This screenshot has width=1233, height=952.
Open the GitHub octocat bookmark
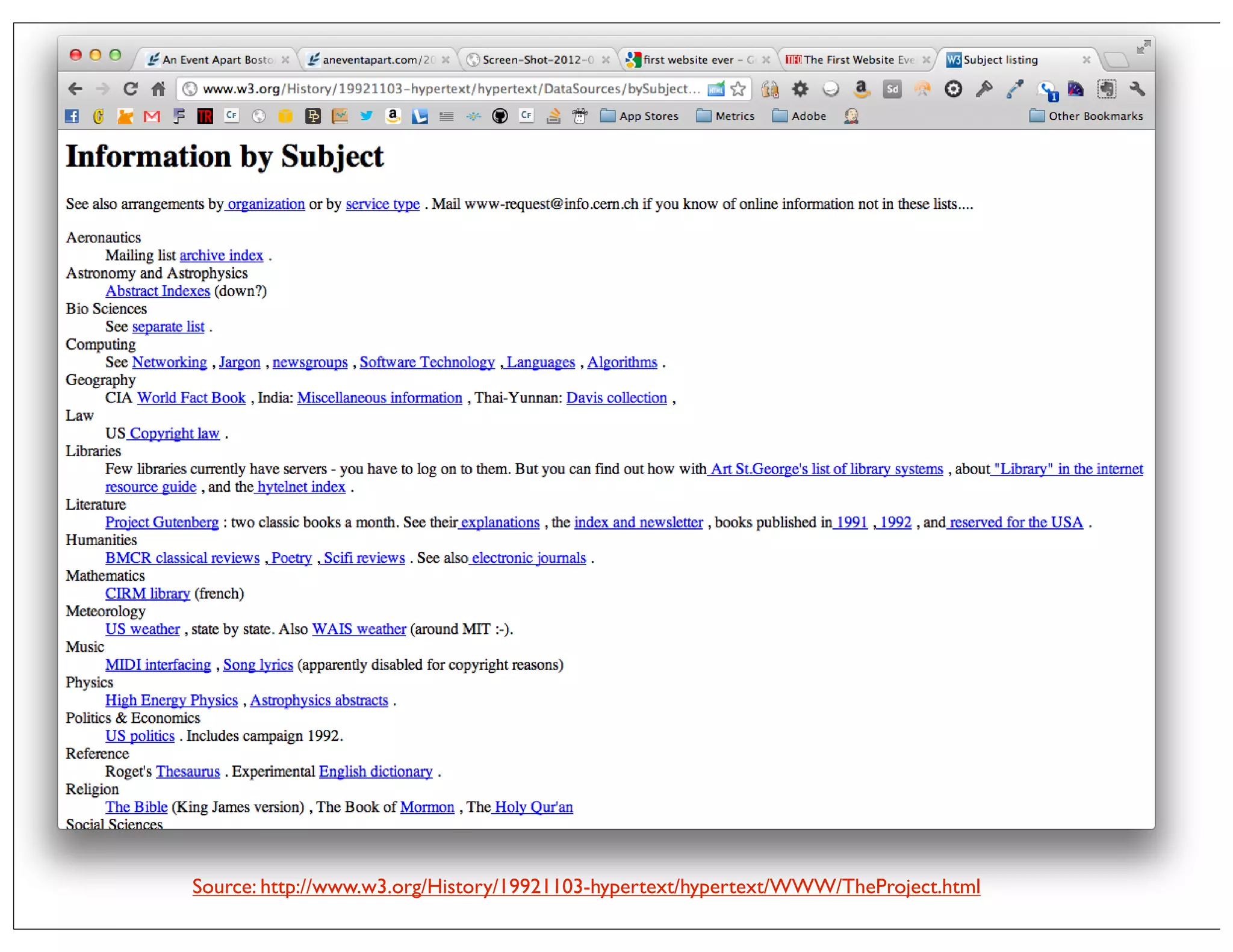(x=500, y=116)
